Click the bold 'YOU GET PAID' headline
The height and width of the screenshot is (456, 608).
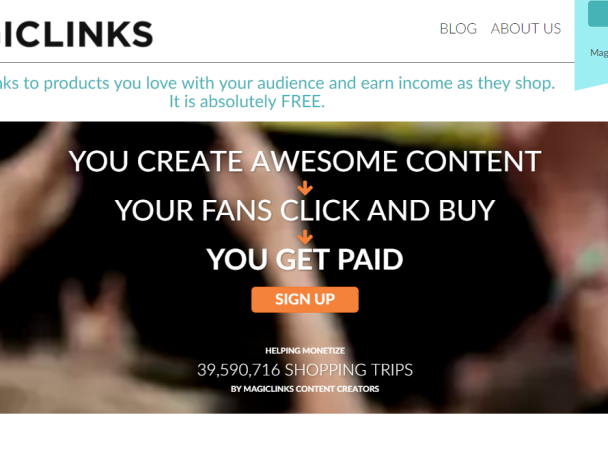pos(305,259)
